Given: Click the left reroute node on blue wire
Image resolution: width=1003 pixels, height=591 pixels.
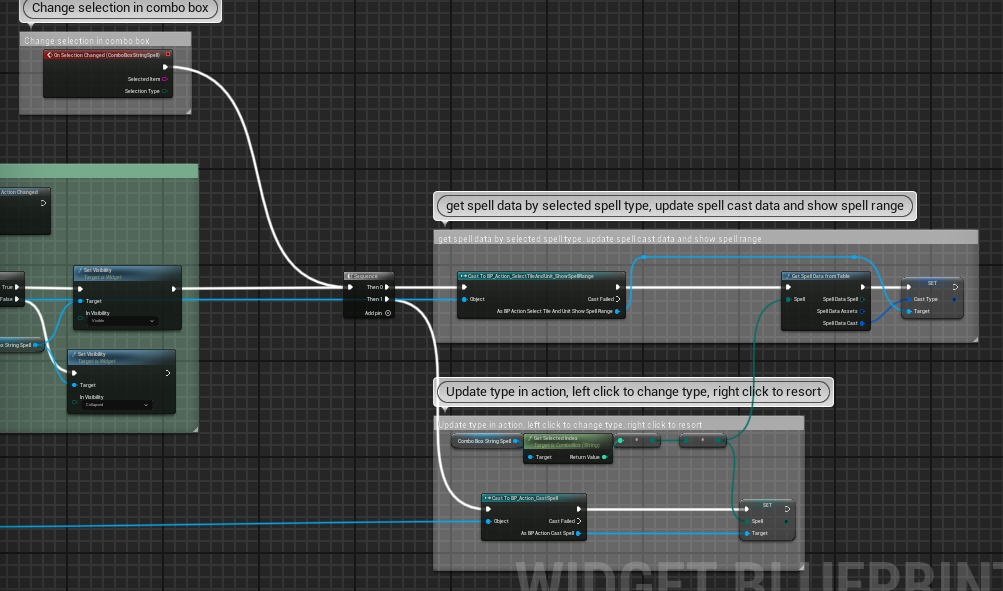Looking at the screenshot, I should point(644,257).
